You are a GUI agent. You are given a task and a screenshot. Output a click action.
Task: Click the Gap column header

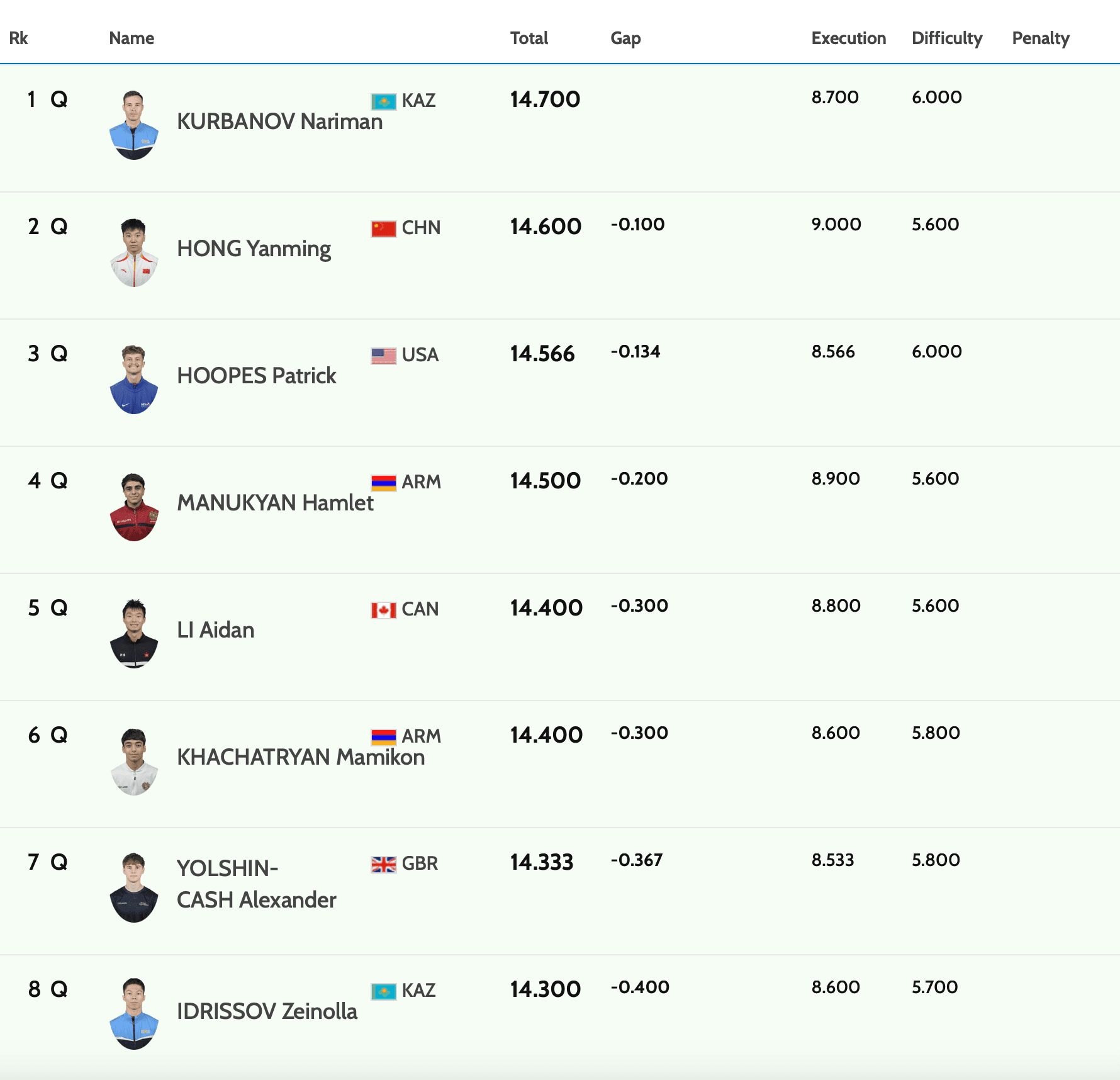(x=625, y=38)
